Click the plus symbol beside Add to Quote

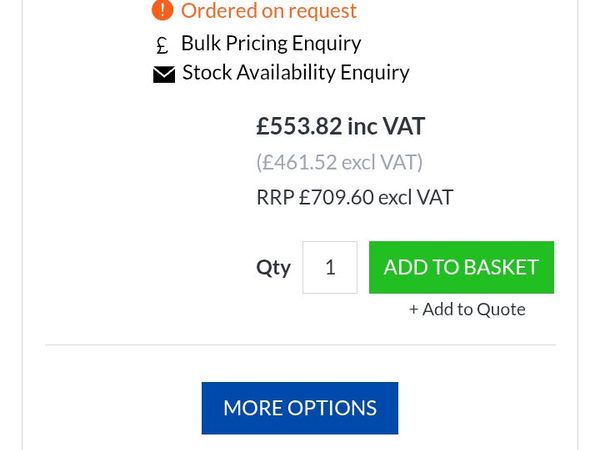pyautogui.click(x=413, y=310)
